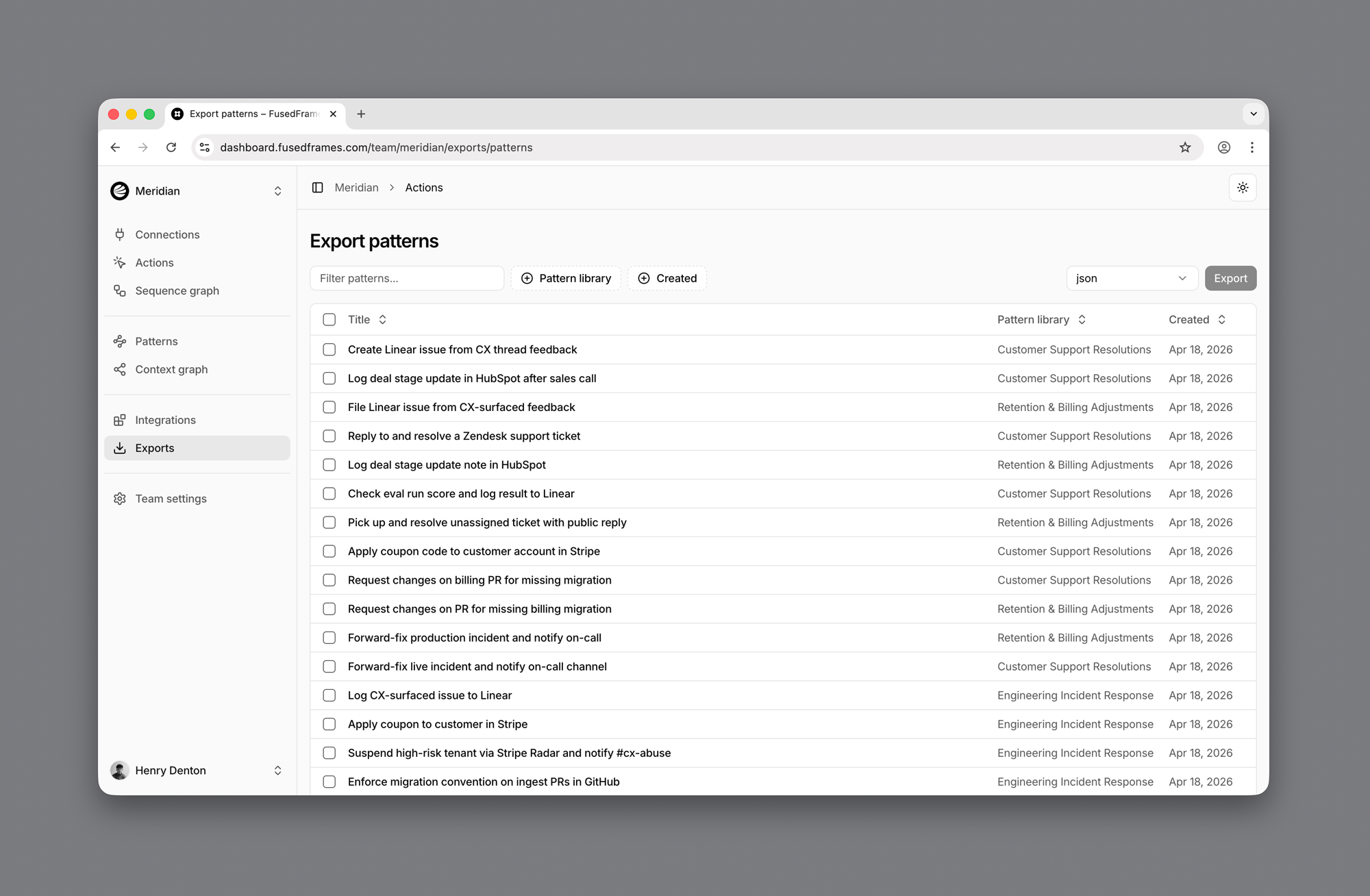The image size is (1370, 896).
Task: Open the Actions sidebar item
Action: coord(154,262)
